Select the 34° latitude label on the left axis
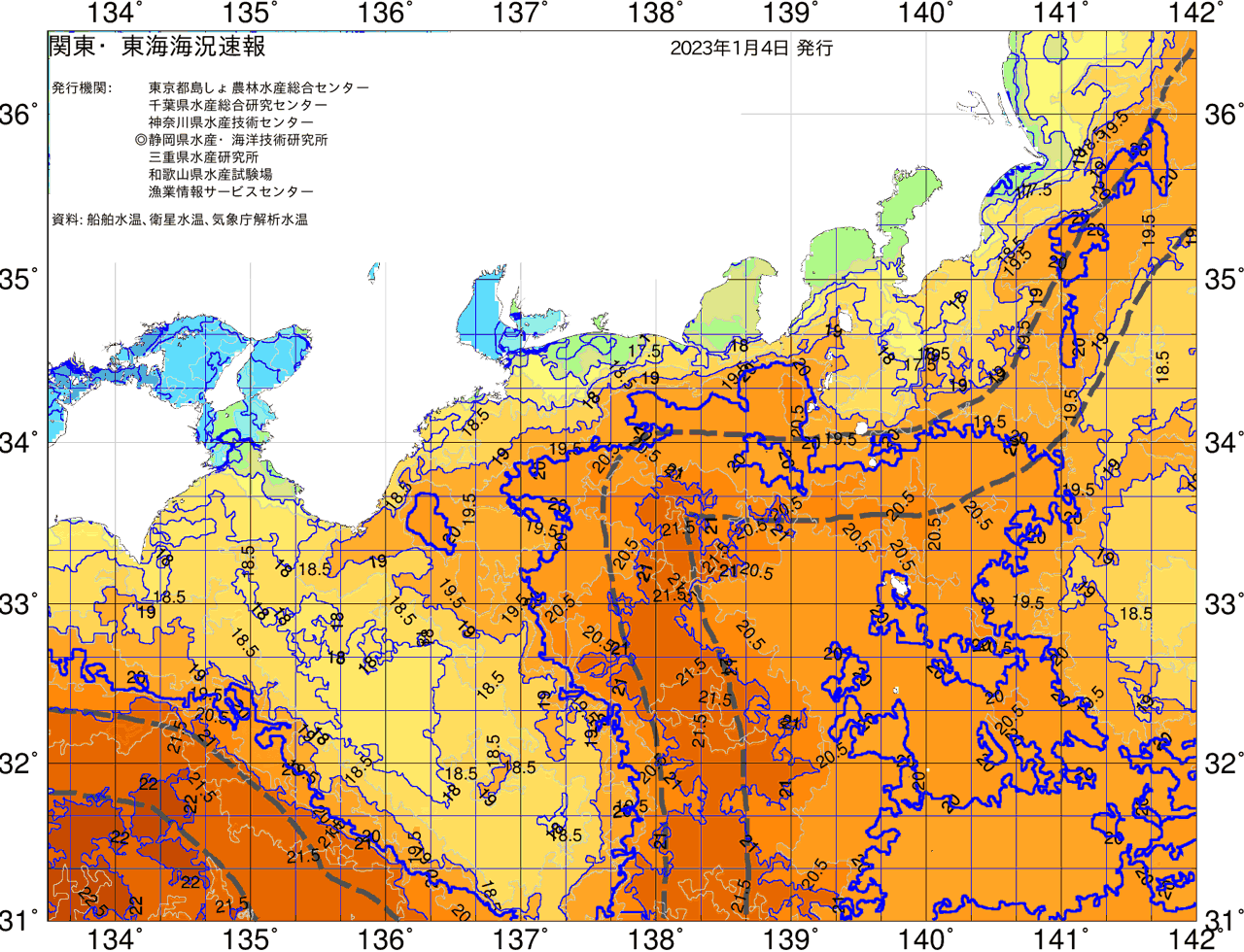Image resolution: width=1244 pixels, height=952 pixels. tap(20, 443)
